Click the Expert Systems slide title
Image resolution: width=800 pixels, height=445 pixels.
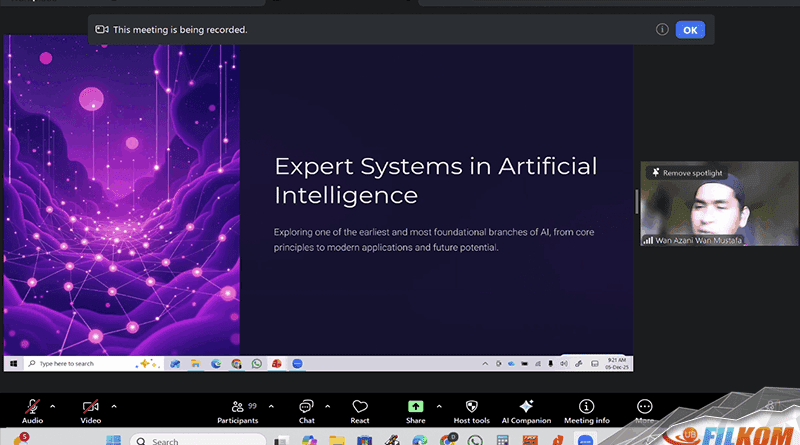tap(435, 179)
